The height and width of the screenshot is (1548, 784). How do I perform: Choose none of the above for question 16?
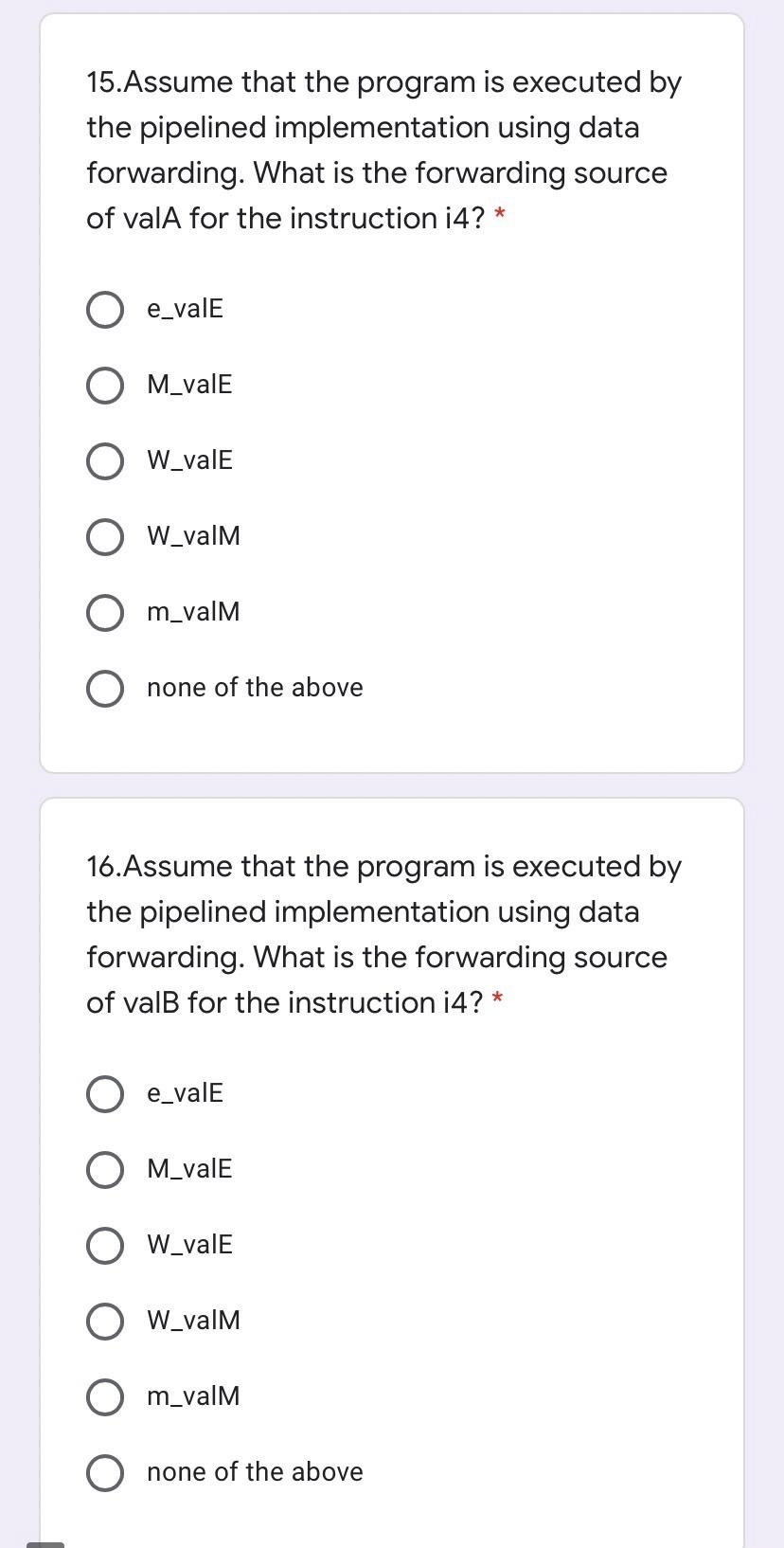(104, 1472)
